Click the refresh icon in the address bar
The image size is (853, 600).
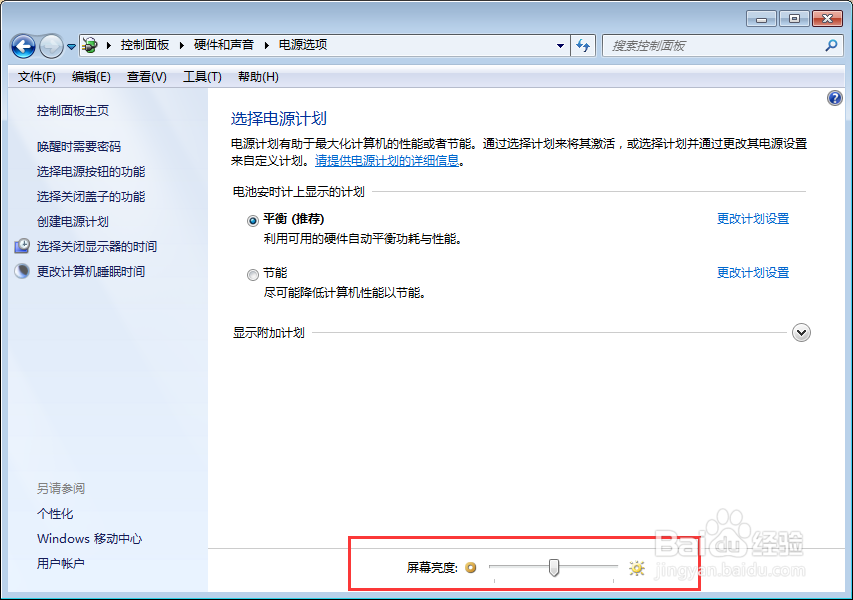click(x=583, y=45)
